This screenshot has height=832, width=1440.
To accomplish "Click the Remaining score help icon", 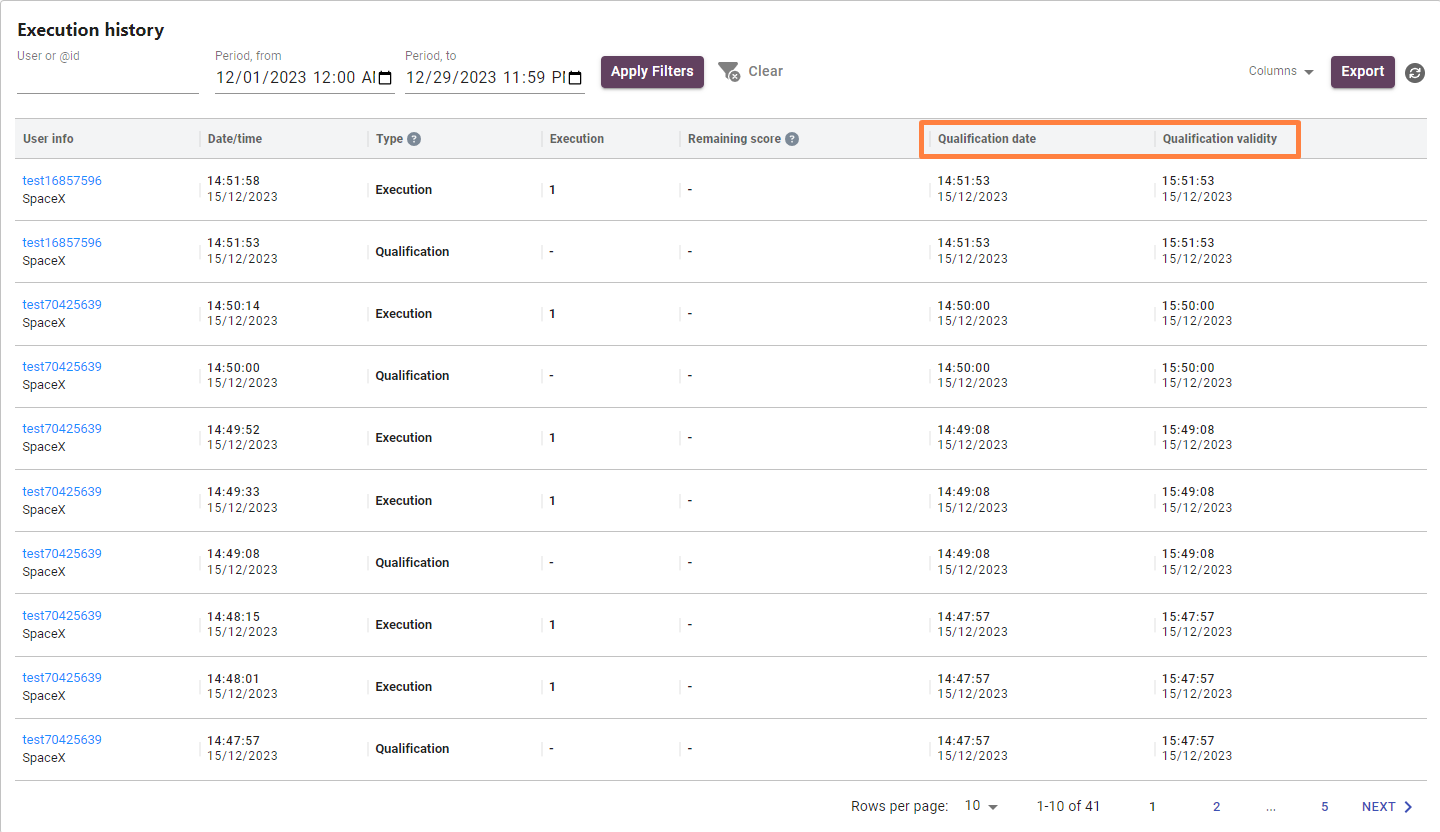I will click(792, 139).
